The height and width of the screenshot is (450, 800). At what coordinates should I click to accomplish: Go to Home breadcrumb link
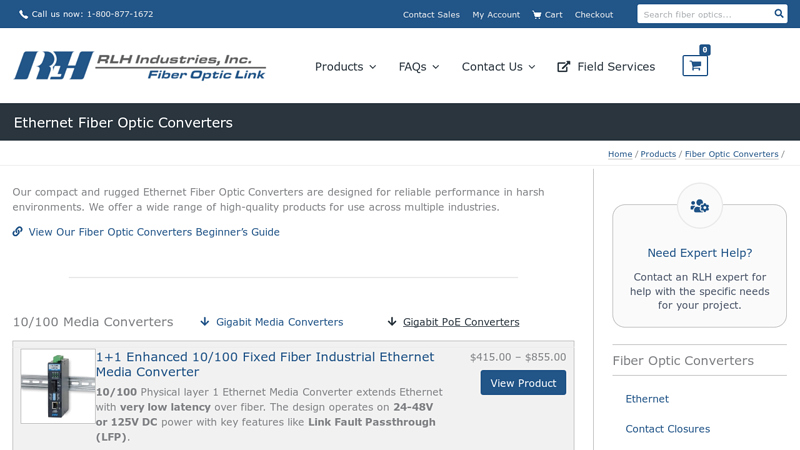(x=620, y=154)
